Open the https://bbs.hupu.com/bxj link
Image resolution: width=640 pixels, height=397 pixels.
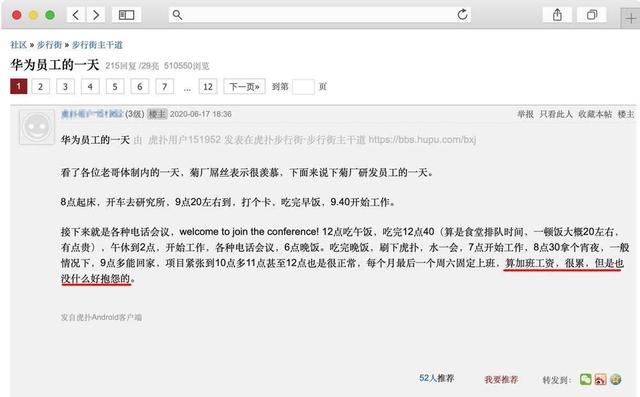422,140
